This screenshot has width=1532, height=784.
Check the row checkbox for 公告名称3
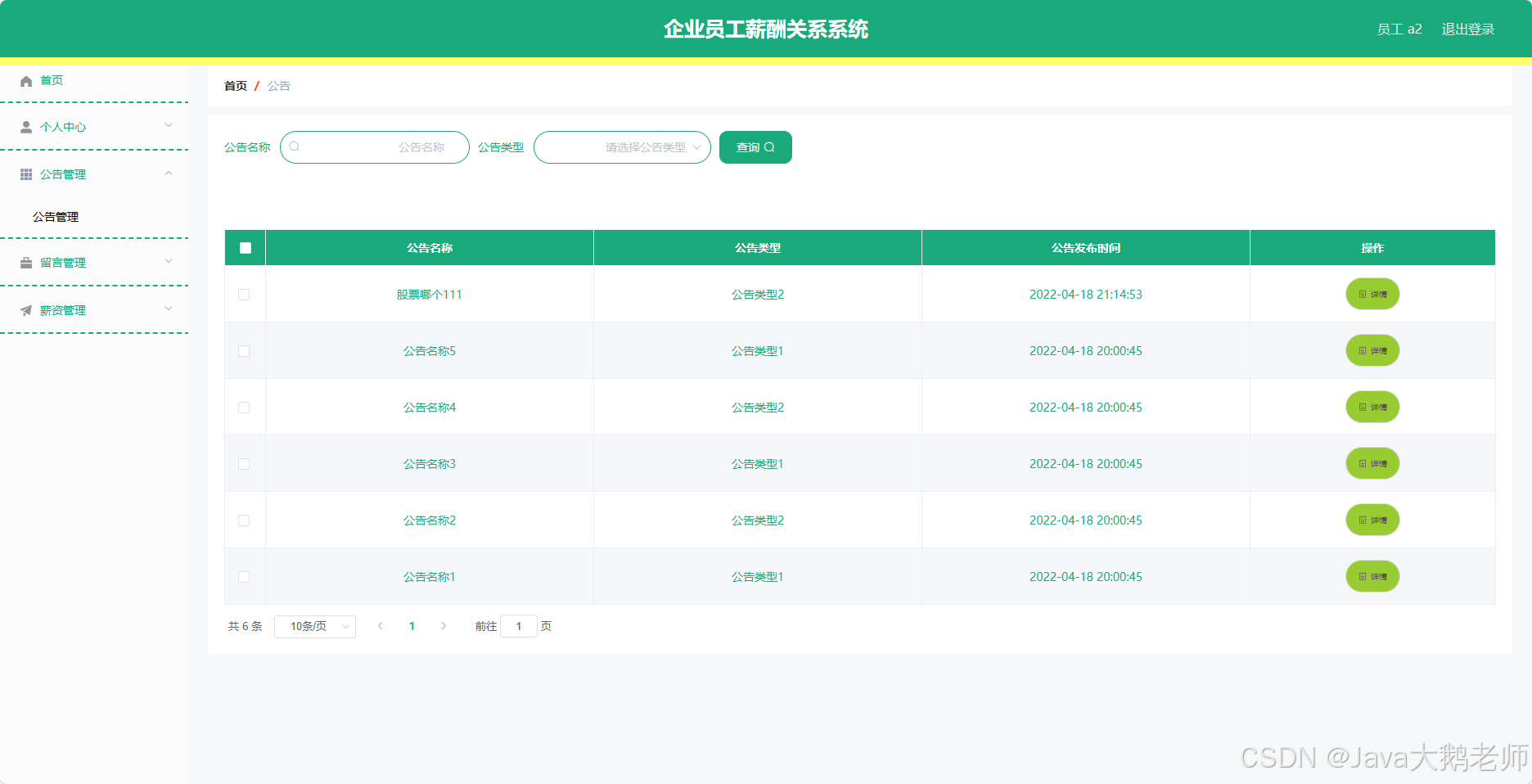[x=244, y=464]
